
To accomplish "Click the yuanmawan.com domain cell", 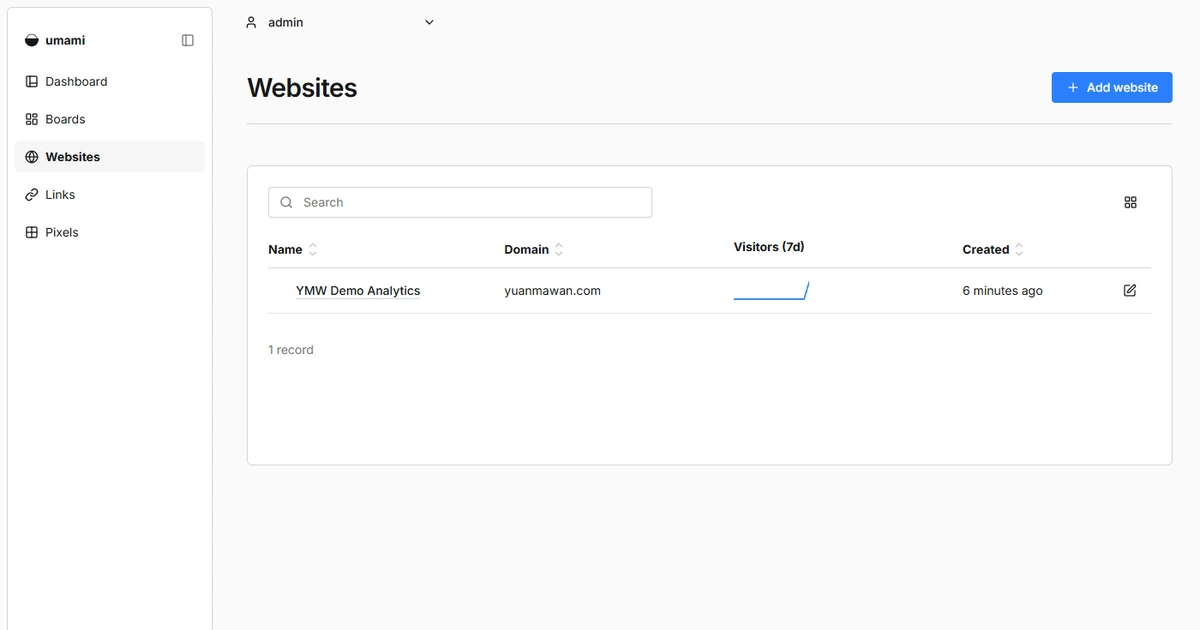I will point(552,291).
